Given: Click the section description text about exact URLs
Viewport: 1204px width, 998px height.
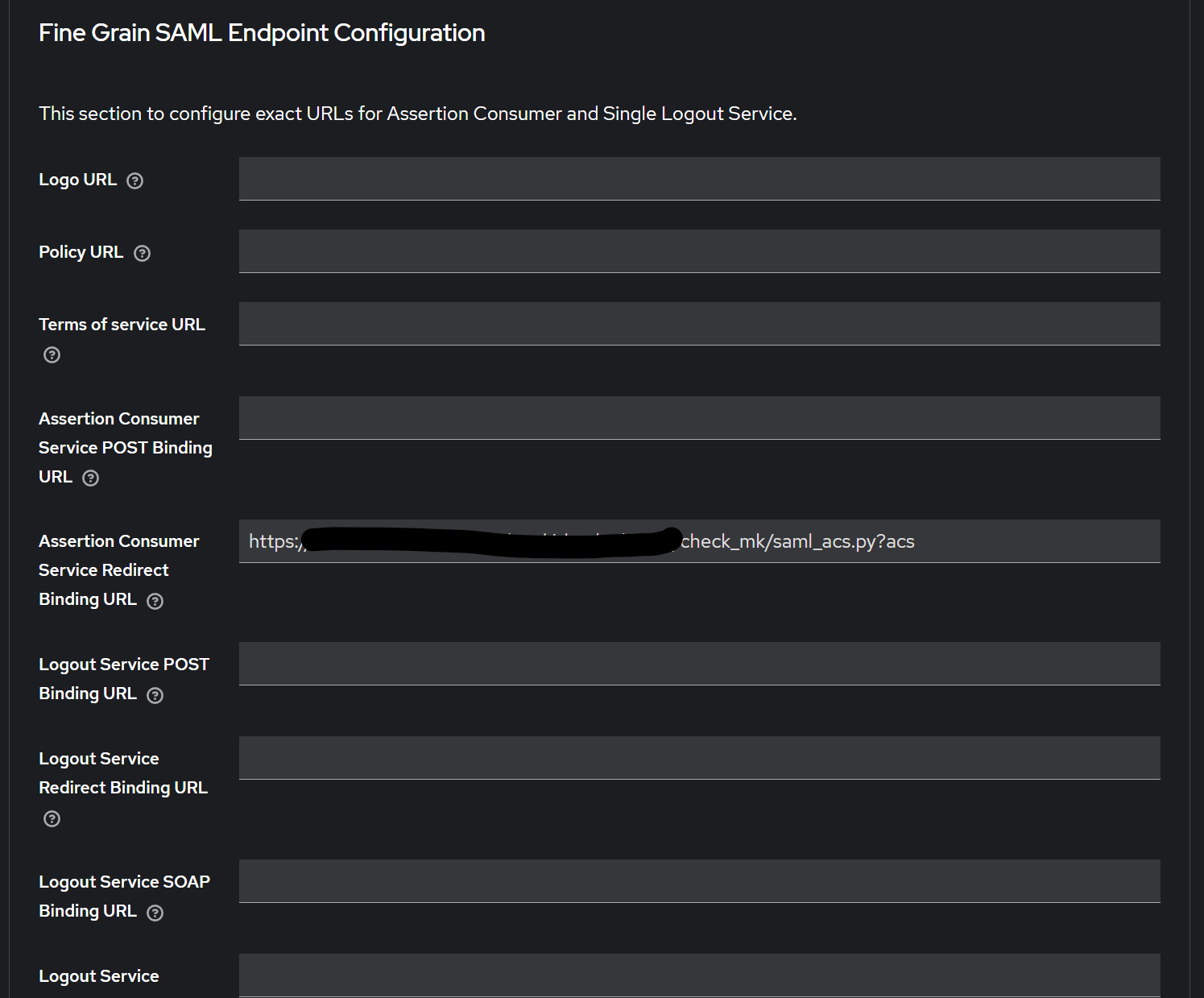Looking at the screenshot, I should (x=417, y=114).
